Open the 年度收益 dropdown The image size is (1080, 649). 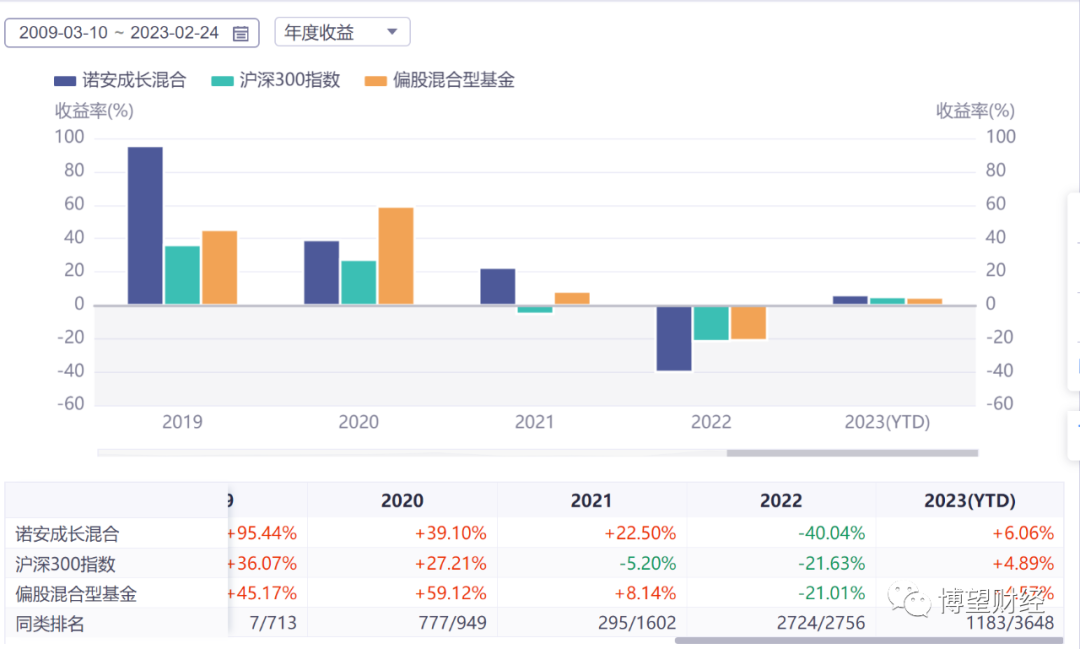tap(342, 32)
